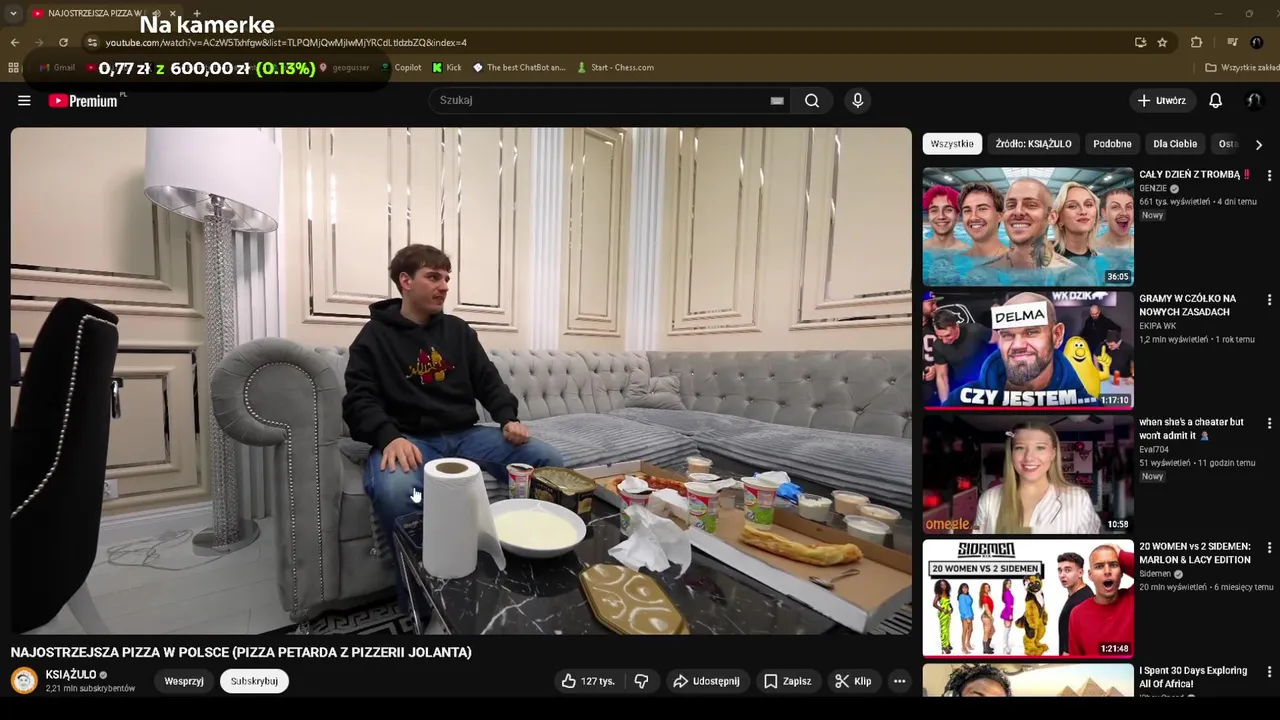This screenshot has width=1280, height=720.
Task: Dislike the video with thumbs-down
Action: pos(641,681)
